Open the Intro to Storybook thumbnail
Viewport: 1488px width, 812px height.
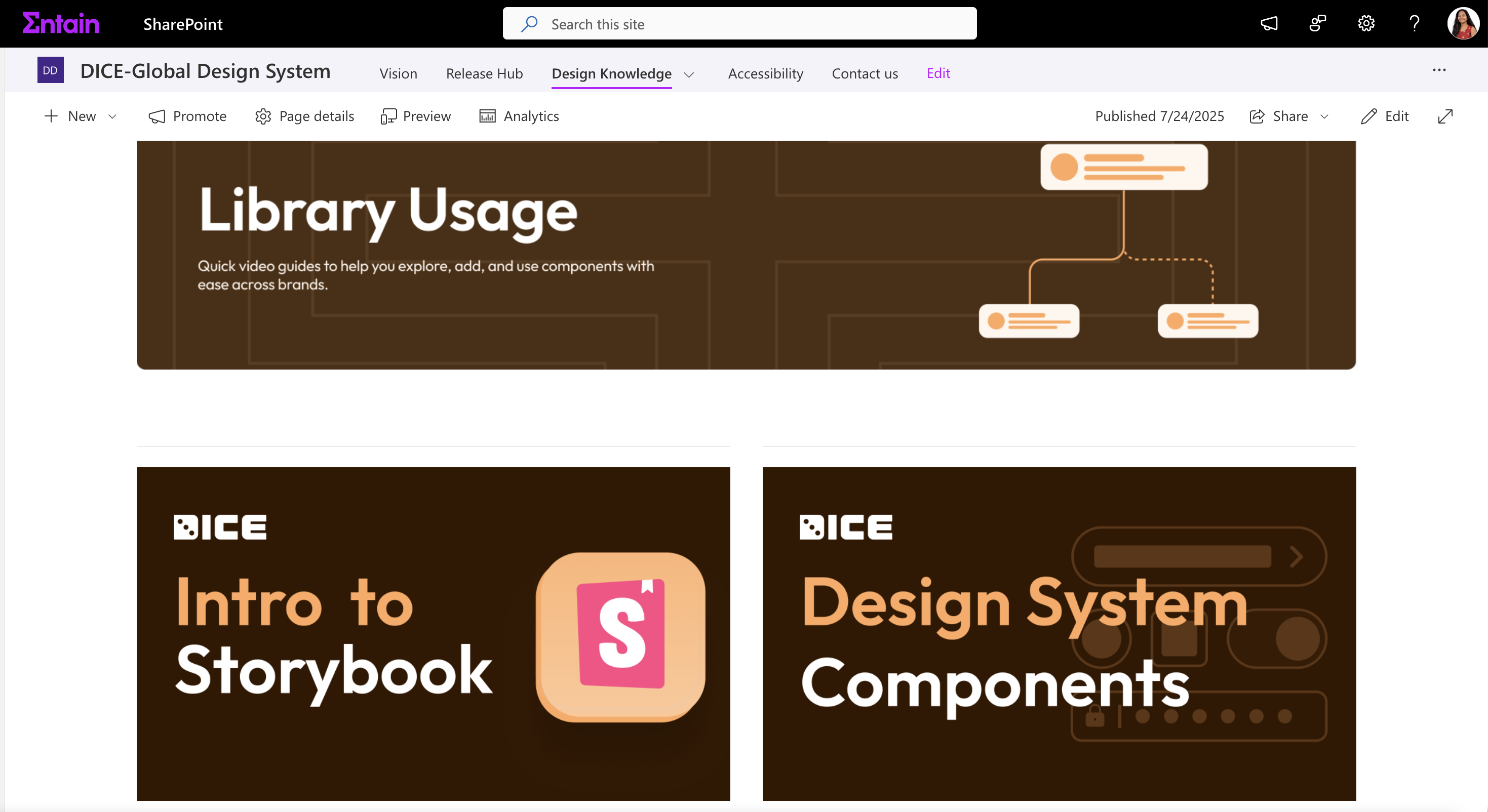coord(433,633)
